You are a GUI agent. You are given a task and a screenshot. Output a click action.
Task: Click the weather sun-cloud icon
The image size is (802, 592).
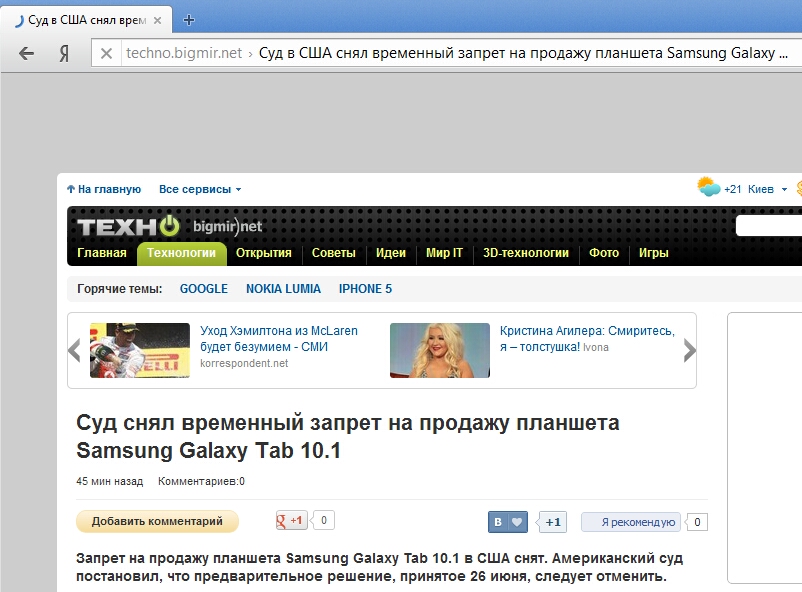point(709,187)
